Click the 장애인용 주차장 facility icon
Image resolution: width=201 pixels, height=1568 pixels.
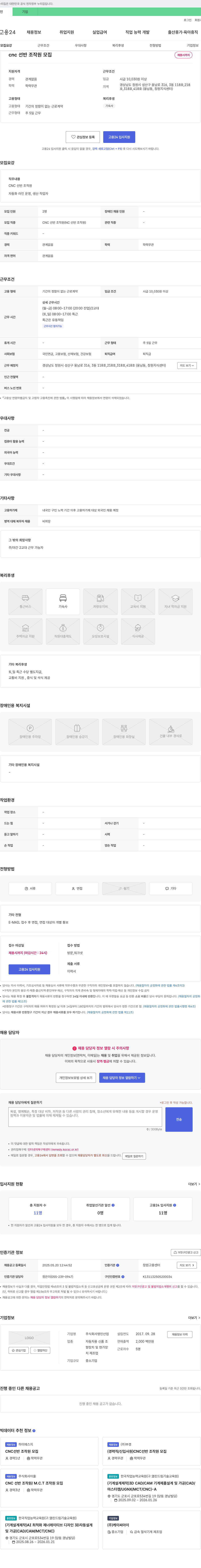coord(30,732)
